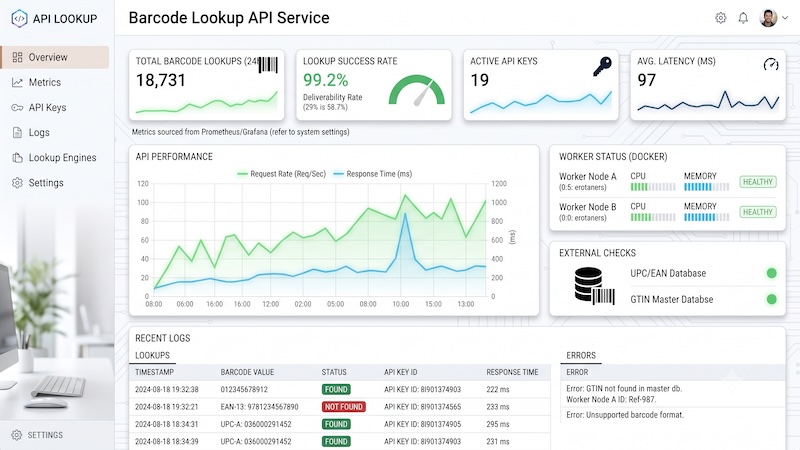Sort by BARCODE VALUE column header
The image size is (800, 450).
247,372
